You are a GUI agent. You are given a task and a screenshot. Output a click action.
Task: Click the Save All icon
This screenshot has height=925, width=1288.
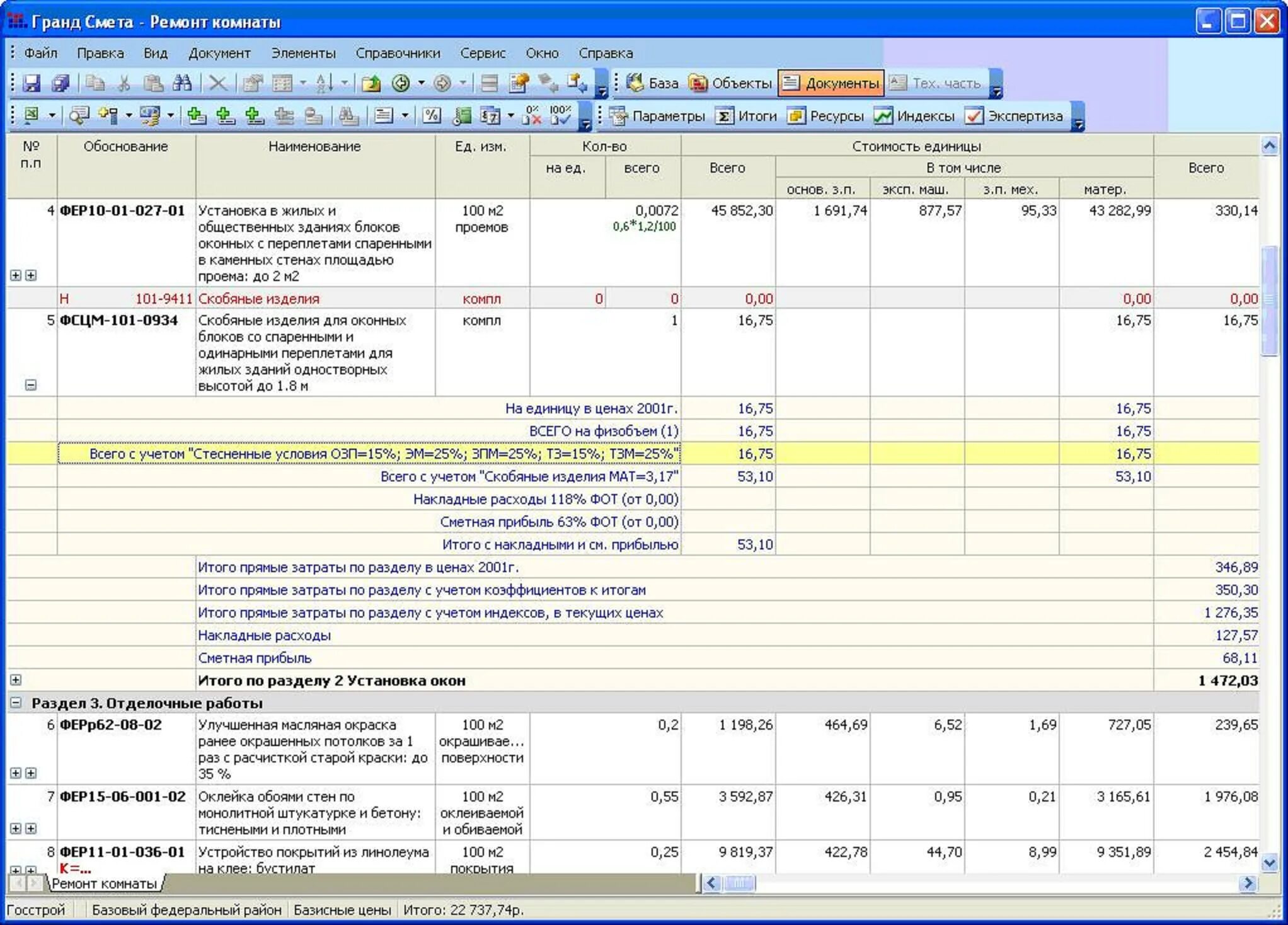(x=60, y=83)
